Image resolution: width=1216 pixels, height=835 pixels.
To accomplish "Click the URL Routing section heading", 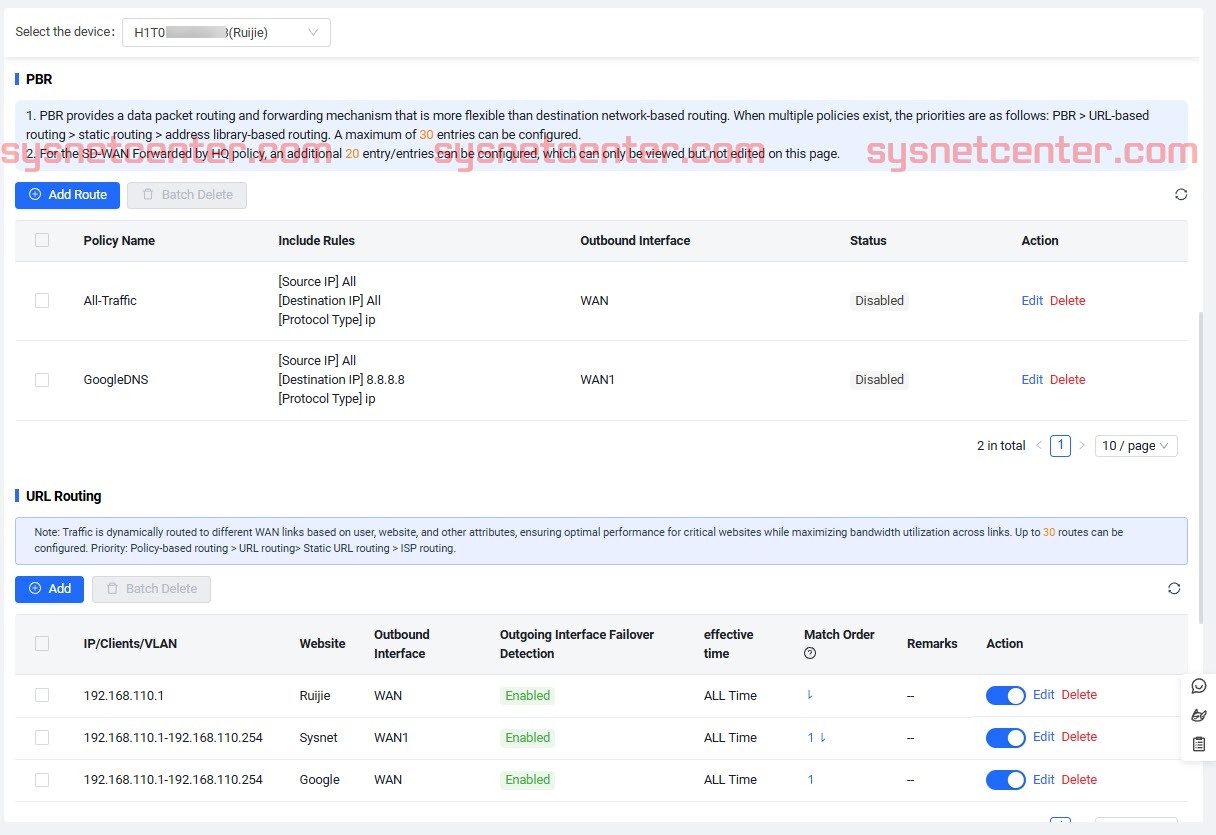I will [x=64, y=496].
